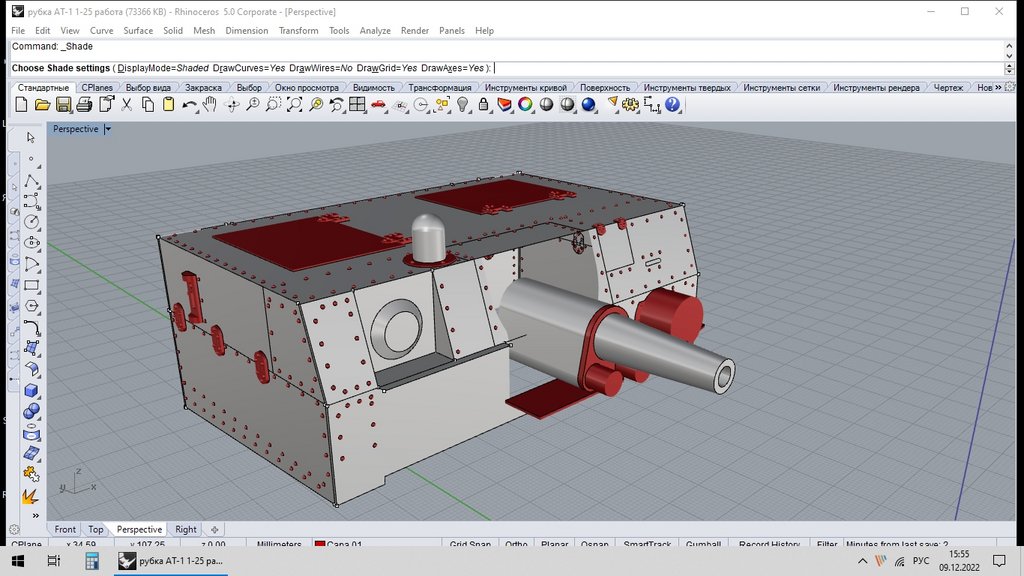The width and height of the screenshot is (1024, 576).
Task: Click the Millimeters units in the status bar
Action: click(279, 543)
